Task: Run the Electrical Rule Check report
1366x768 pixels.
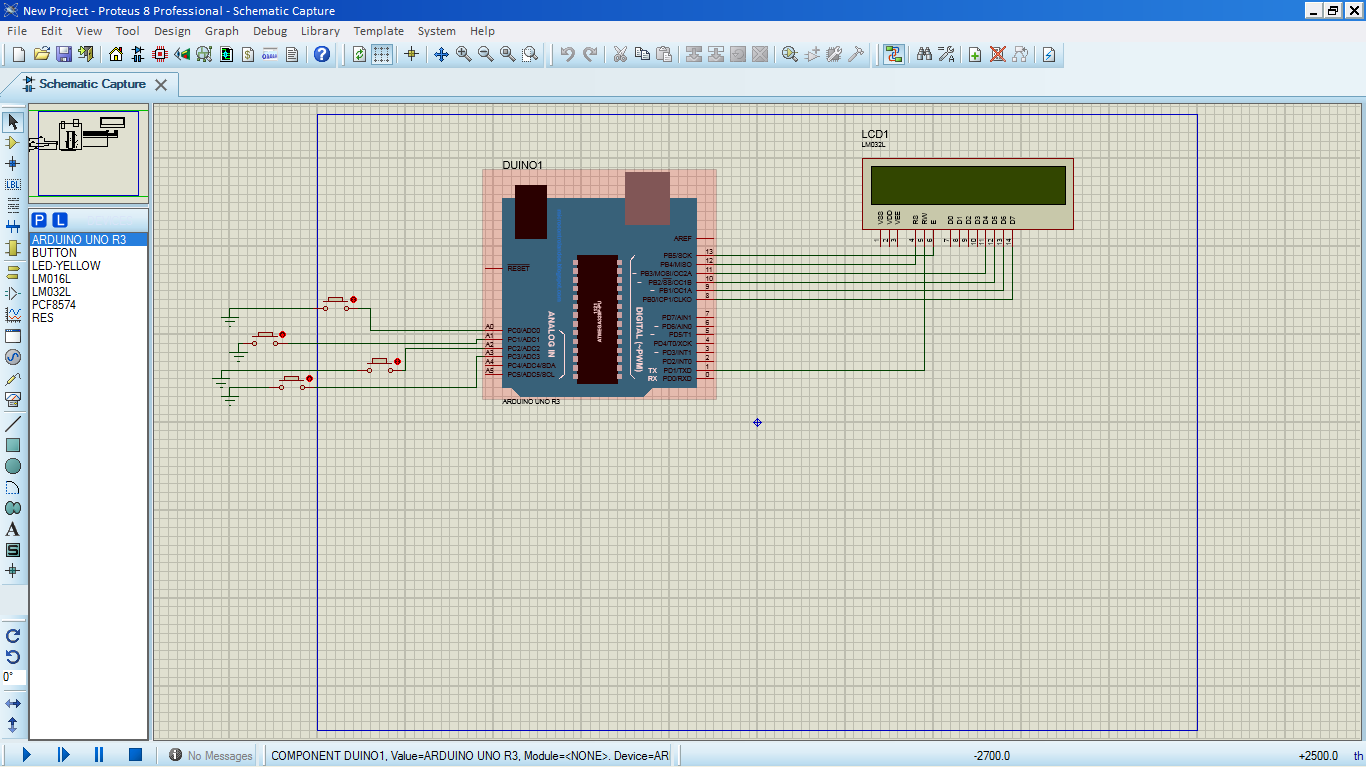Action: 1048,54
